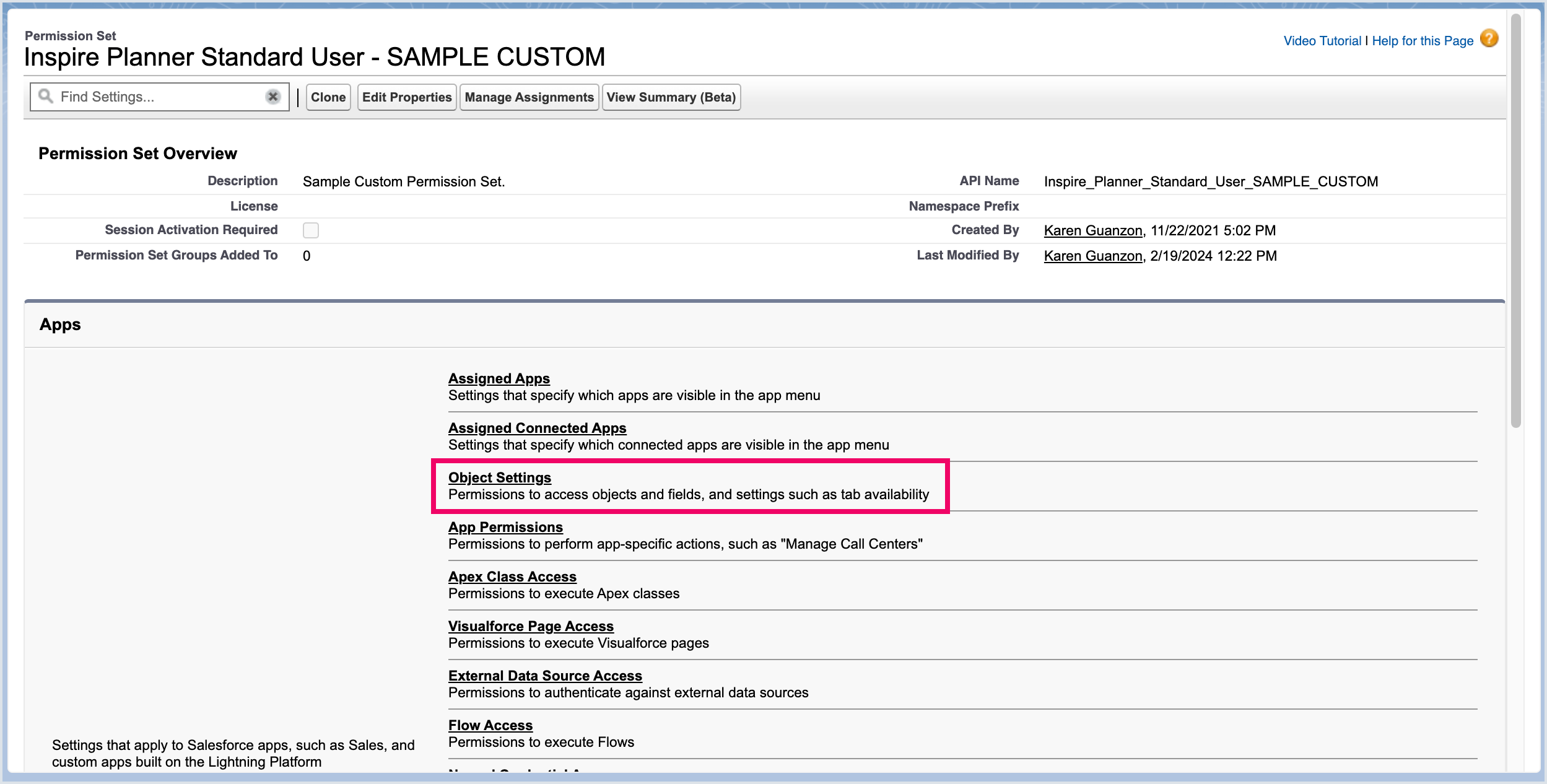Clear the Find Settings search with X icon

272,97
